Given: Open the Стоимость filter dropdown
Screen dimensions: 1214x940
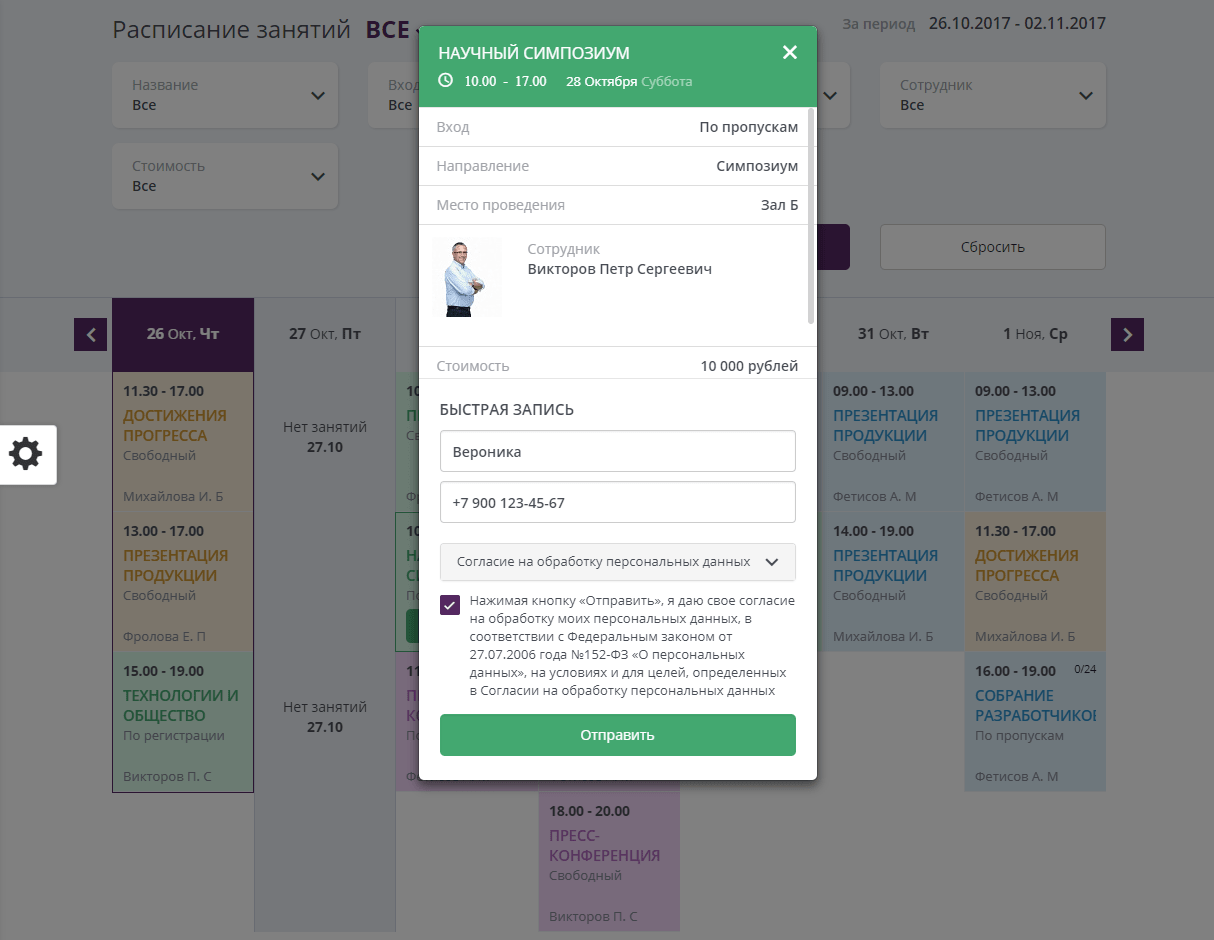Looking at the screenshot, I should (225, 176).
